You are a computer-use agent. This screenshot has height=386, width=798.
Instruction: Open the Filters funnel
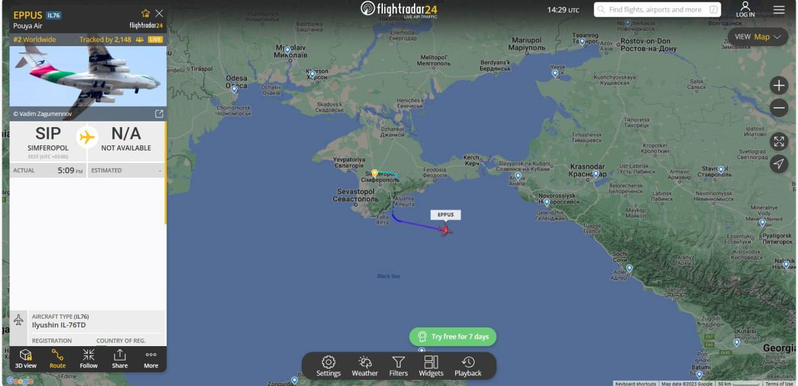[398, 366]
